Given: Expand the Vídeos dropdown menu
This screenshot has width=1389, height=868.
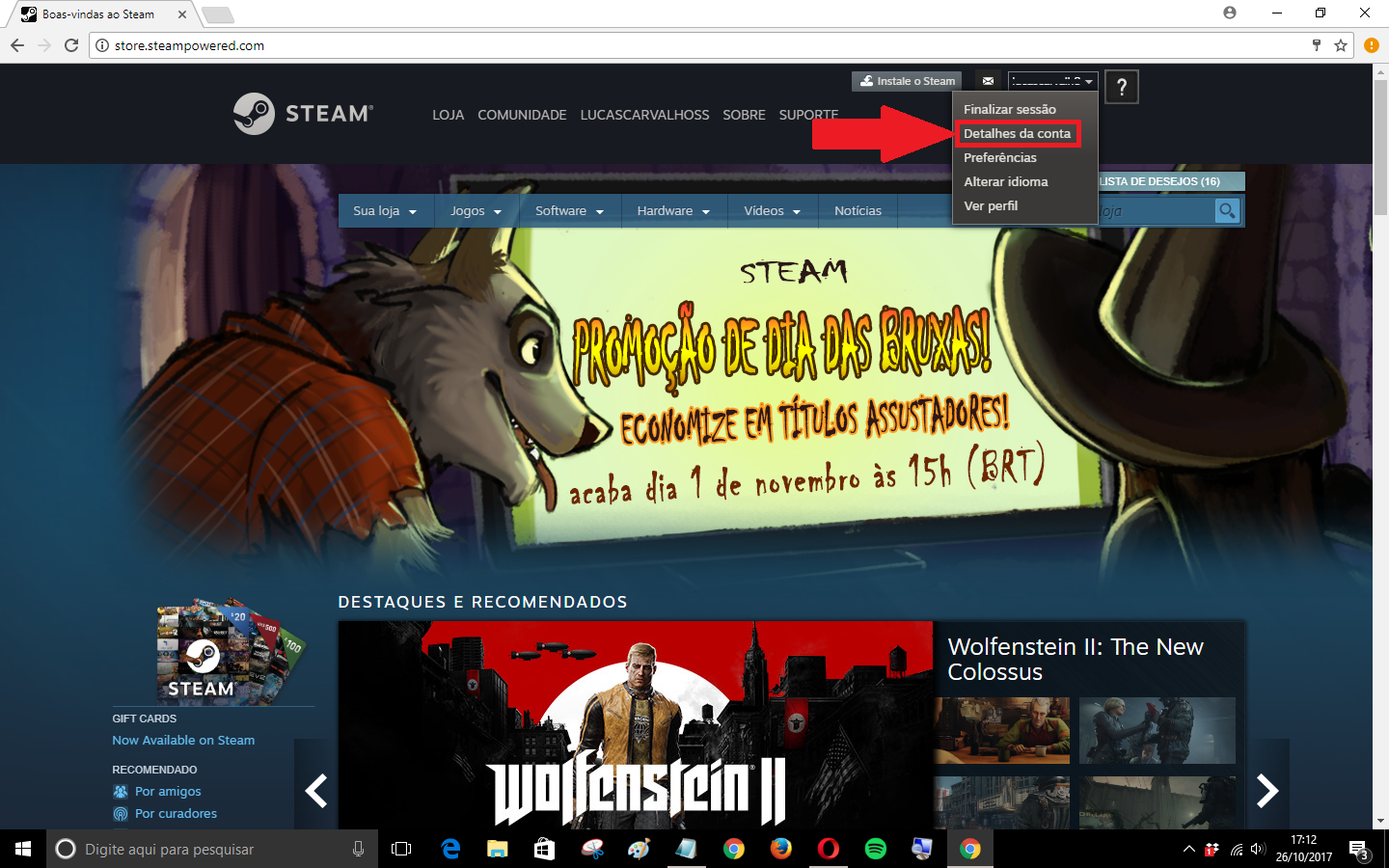Looking at the screenshot, I should pyautogui.click(x=772, y=210).
